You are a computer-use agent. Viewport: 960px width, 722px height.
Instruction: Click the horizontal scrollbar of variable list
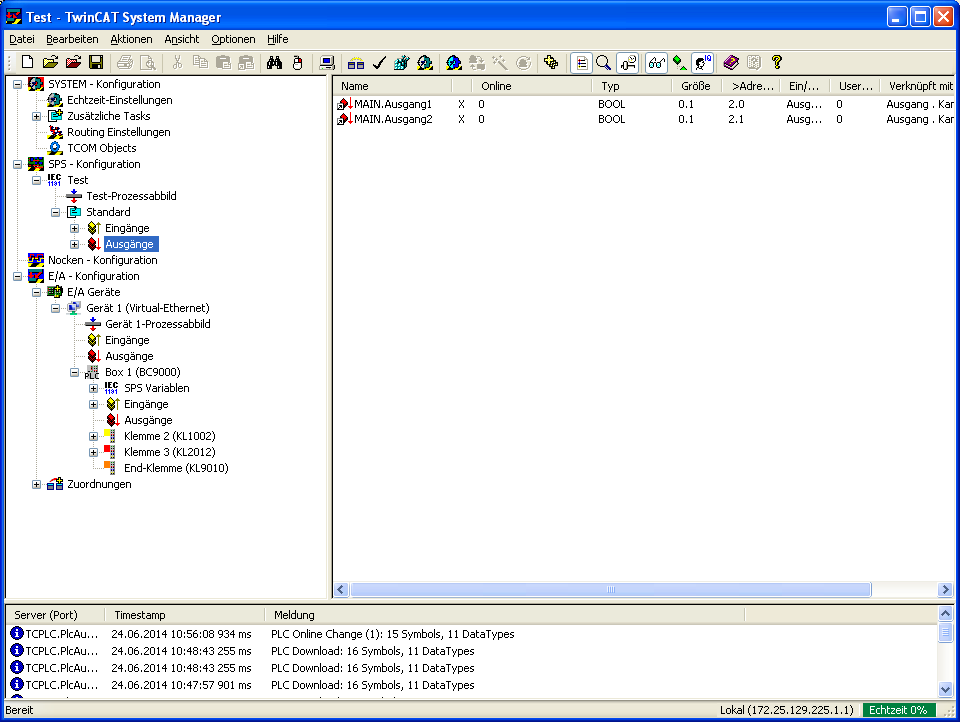click(610, 590)
